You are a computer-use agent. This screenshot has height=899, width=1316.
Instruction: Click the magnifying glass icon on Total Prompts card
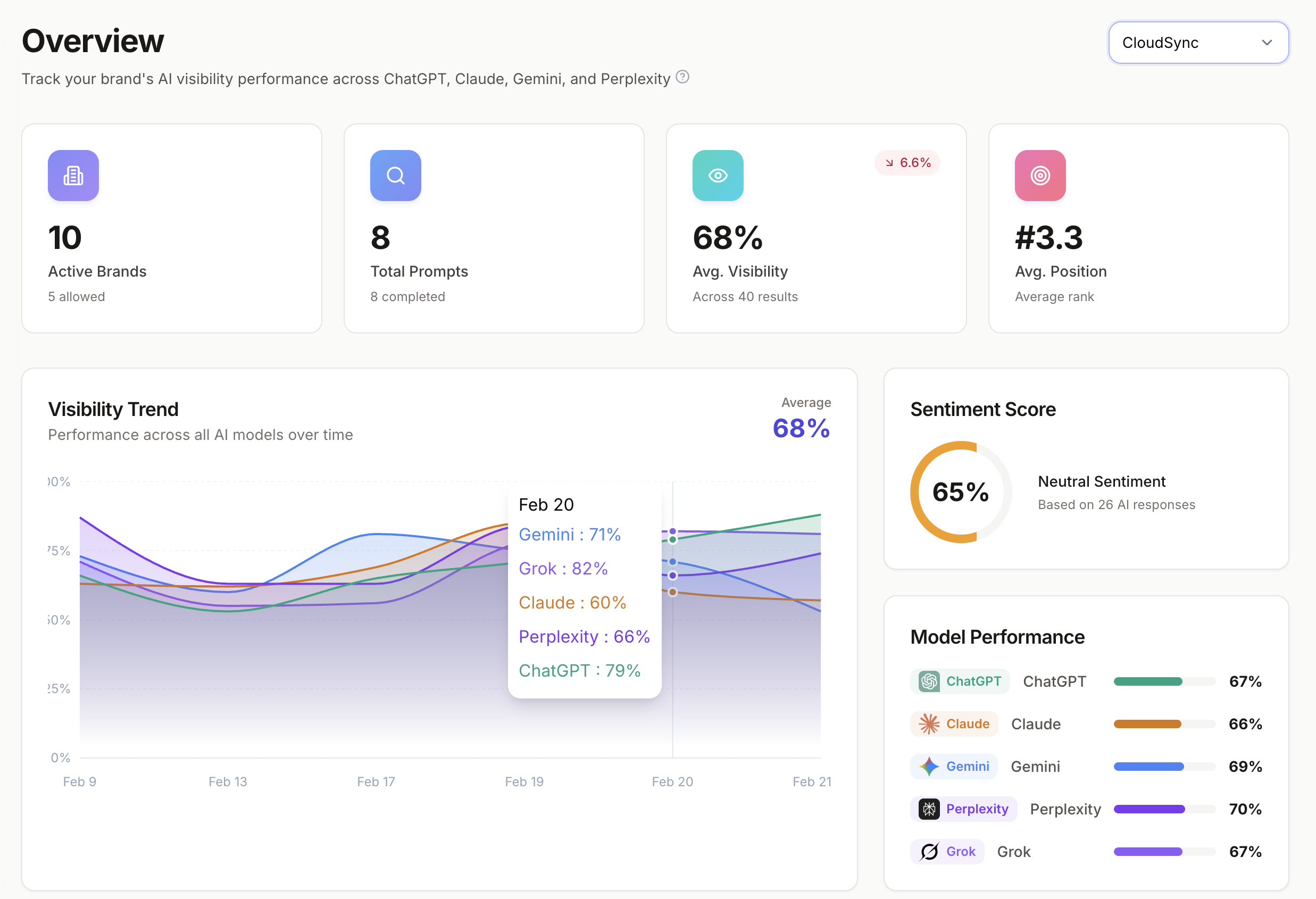click(395, 176)
